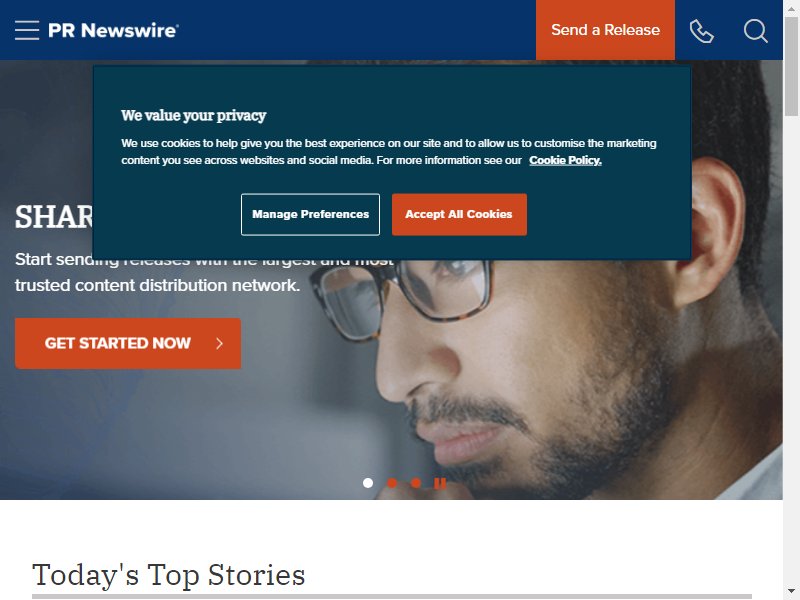The width and height of the screenshot is (800, 600).
Task: Open Manage Preferences for cookies
Action: pos(310,214)
